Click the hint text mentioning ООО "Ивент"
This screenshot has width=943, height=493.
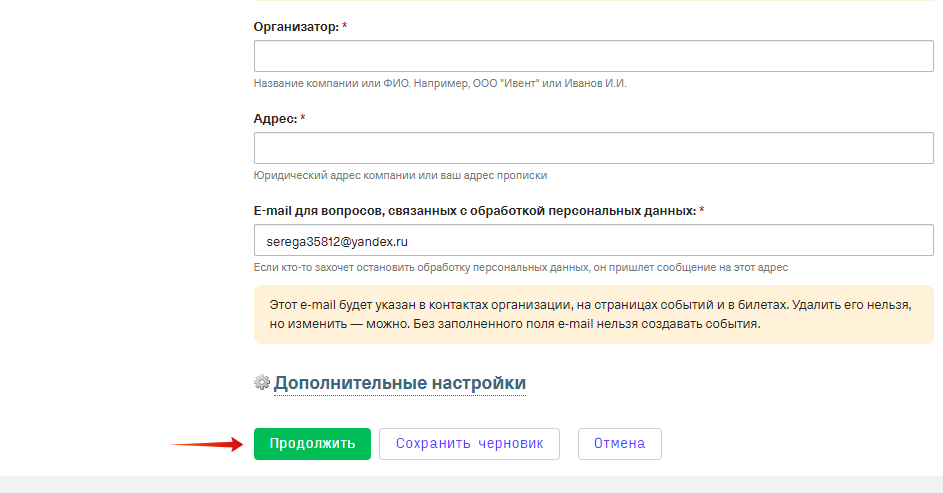tap(440, 84)
